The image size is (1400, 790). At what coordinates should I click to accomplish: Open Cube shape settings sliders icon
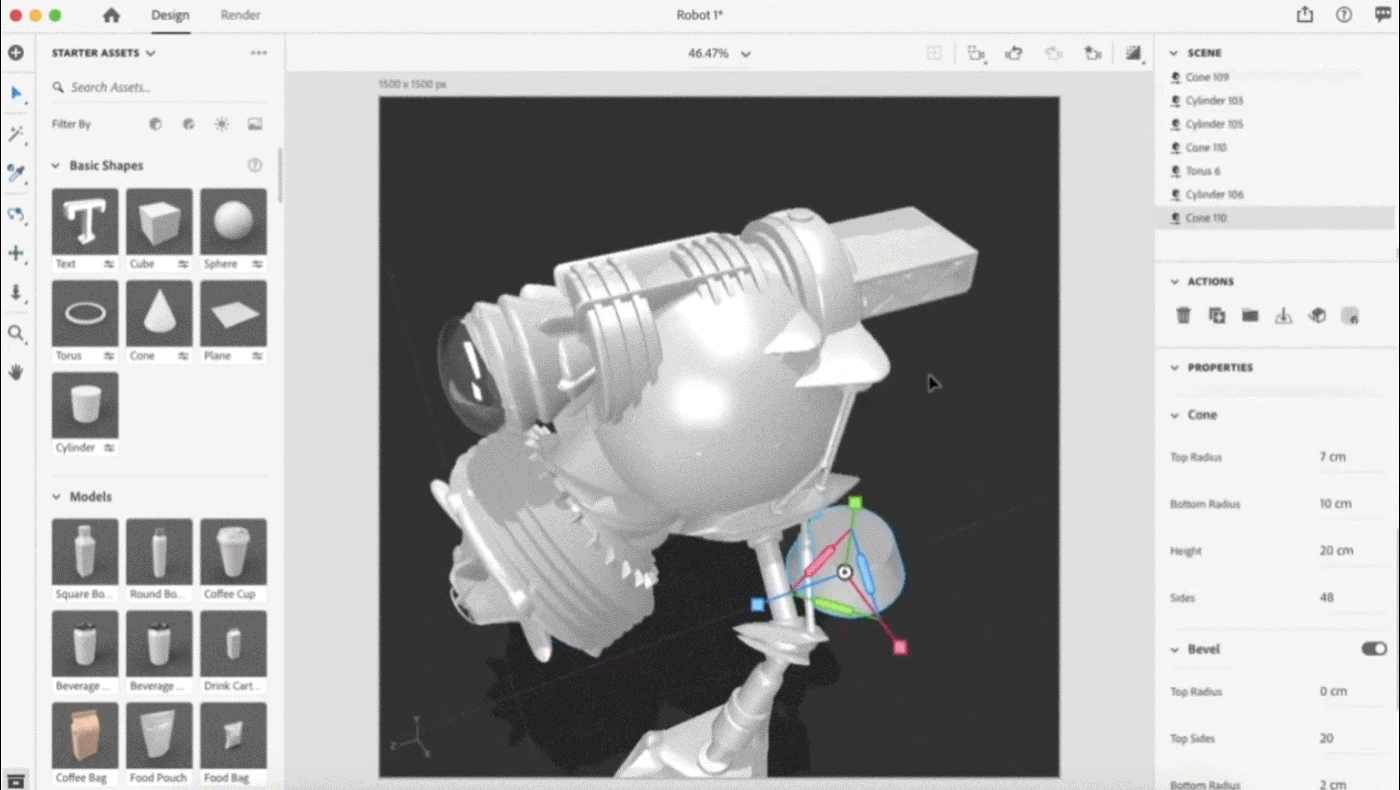[183, 264]
